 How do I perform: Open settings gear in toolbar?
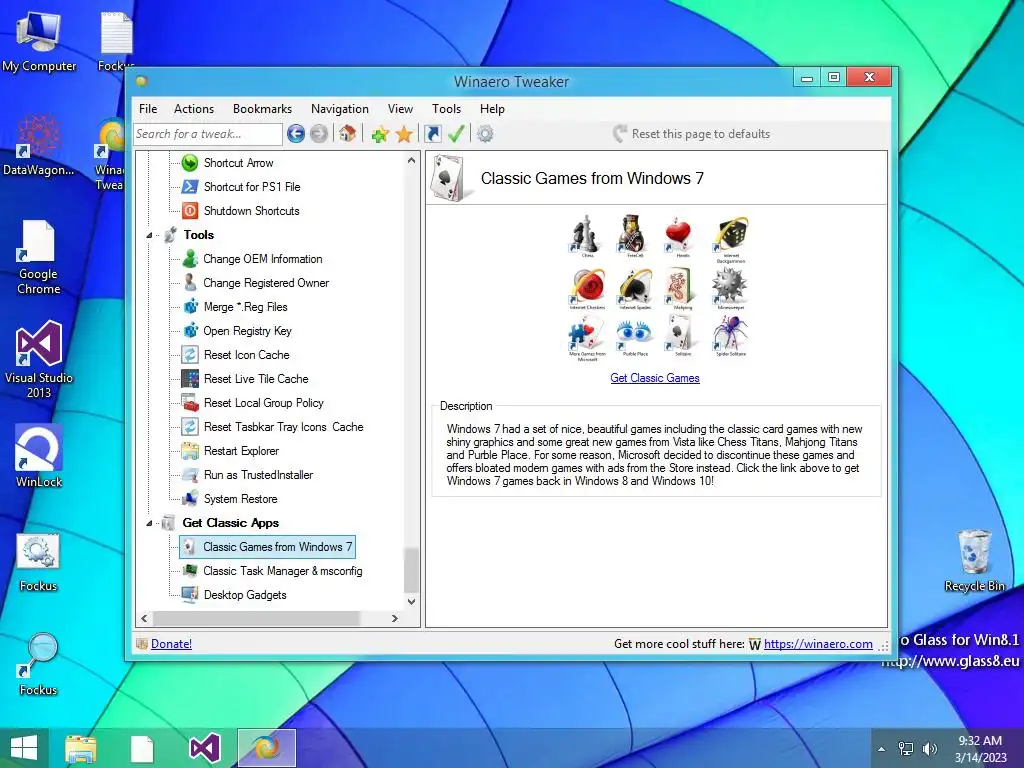click(x=485, y=134)
